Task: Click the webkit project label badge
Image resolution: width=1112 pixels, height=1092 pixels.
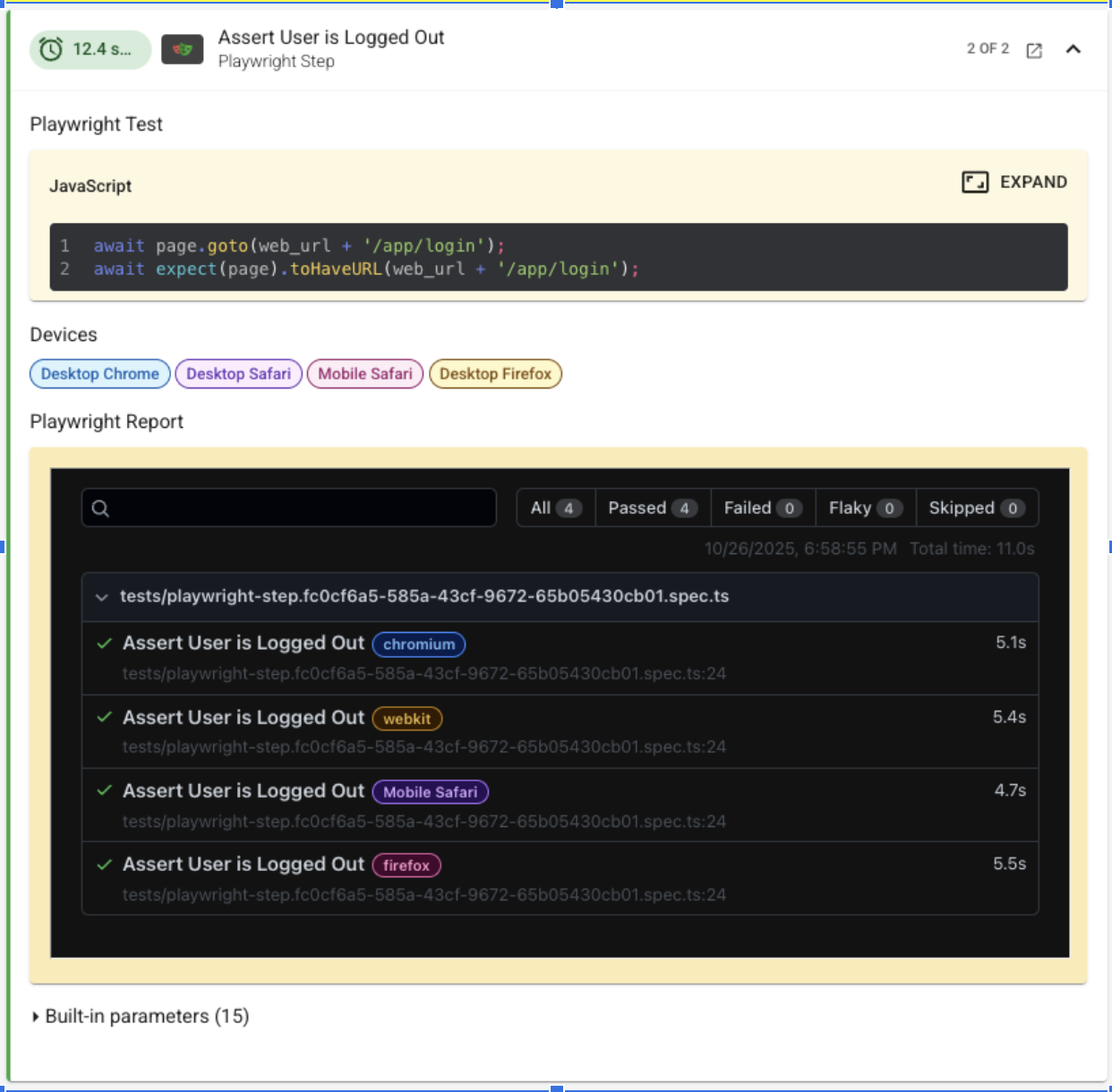Action: pos(407,719)
